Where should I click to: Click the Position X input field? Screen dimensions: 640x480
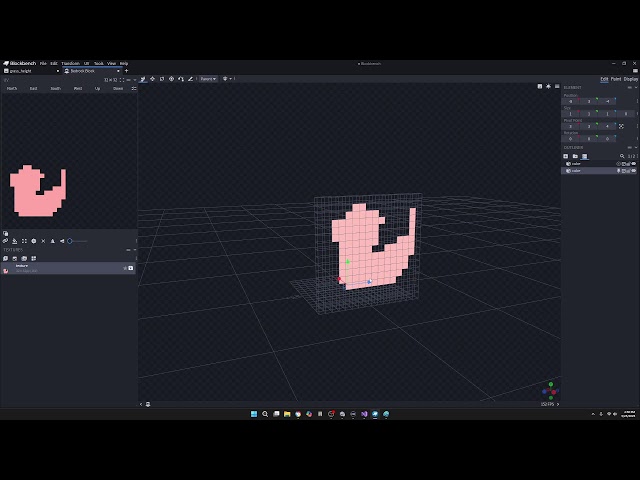point(571,101)
